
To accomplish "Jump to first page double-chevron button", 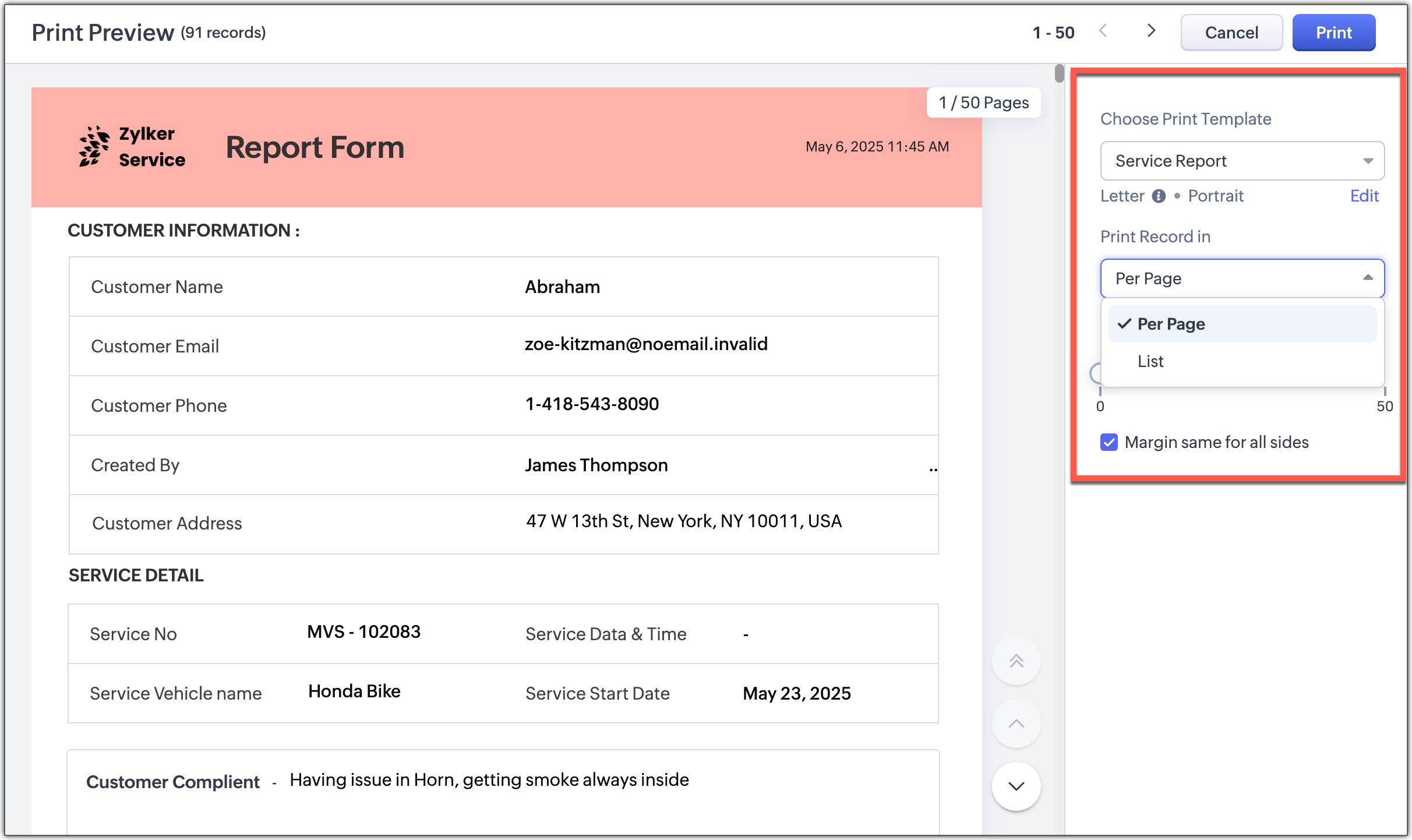I will [1016, 661].
